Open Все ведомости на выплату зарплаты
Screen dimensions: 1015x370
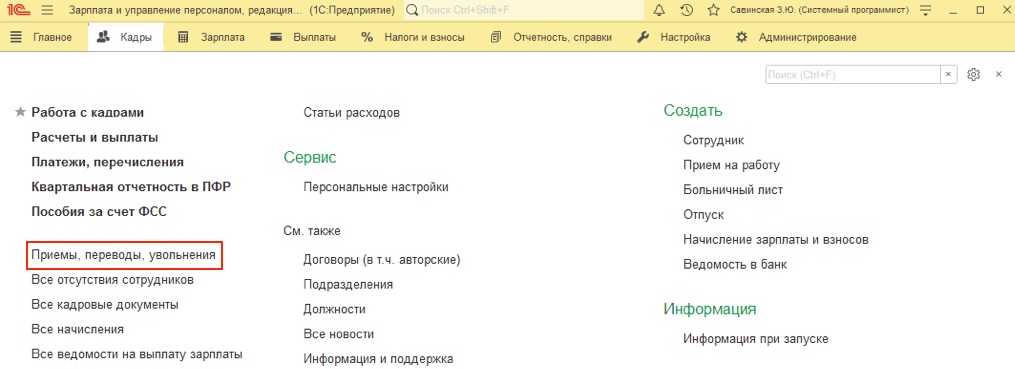pyautogui.click(x=137, y=354)
